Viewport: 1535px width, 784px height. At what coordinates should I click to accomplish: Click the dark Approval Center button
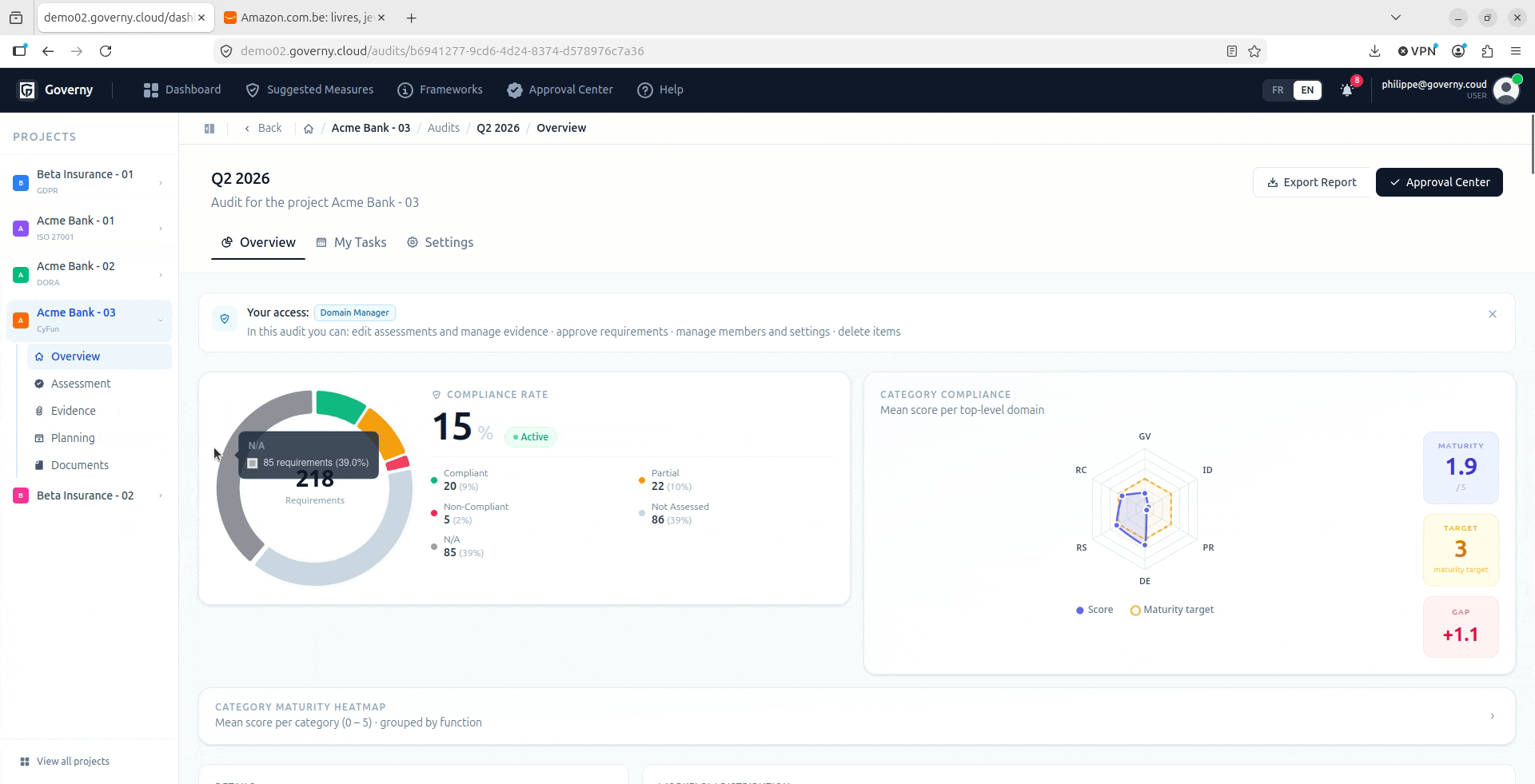coord(1439,182)
